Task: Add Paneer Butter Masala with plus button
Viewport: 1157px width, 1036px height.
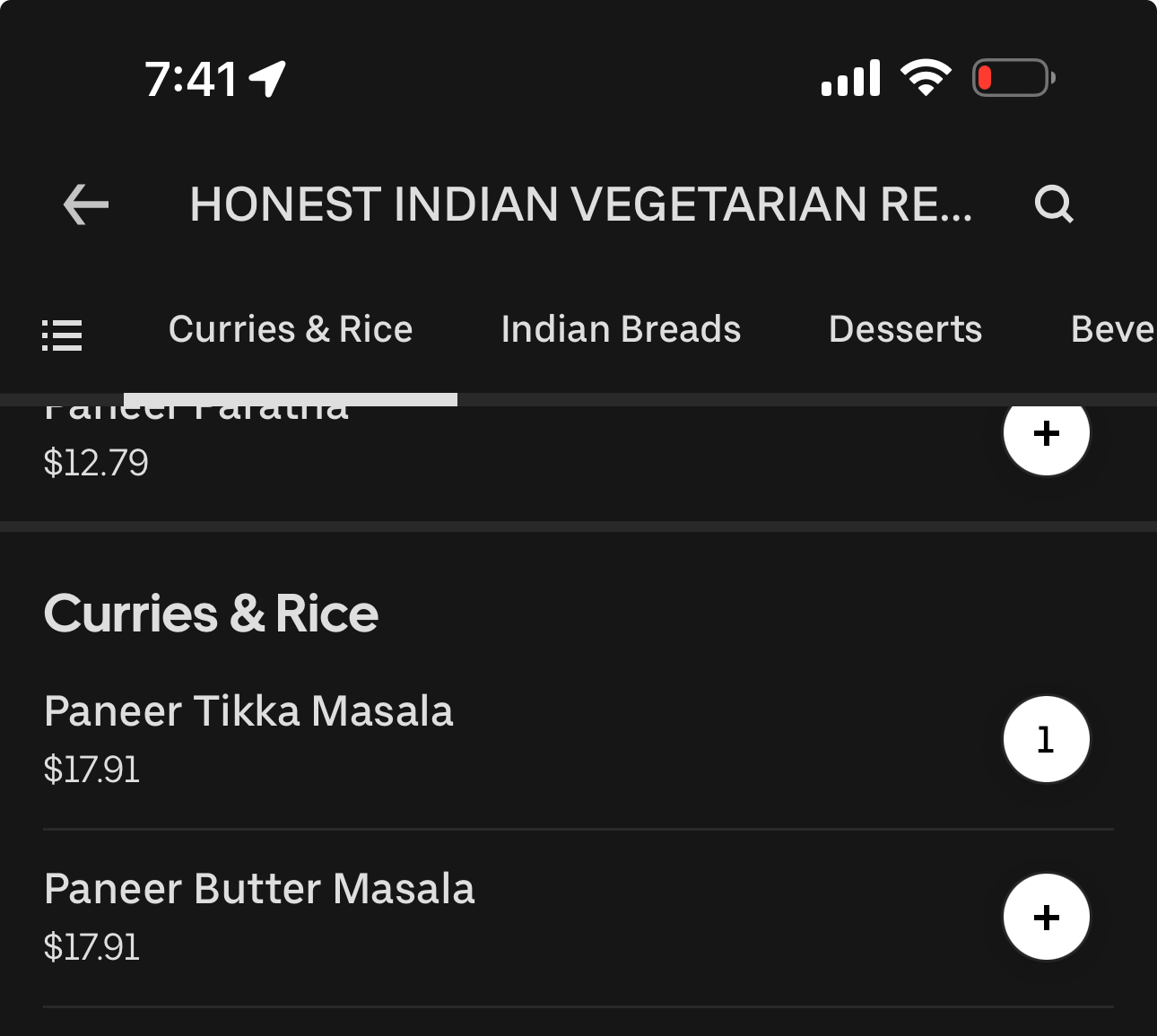Action: (x=1046, y=917)
